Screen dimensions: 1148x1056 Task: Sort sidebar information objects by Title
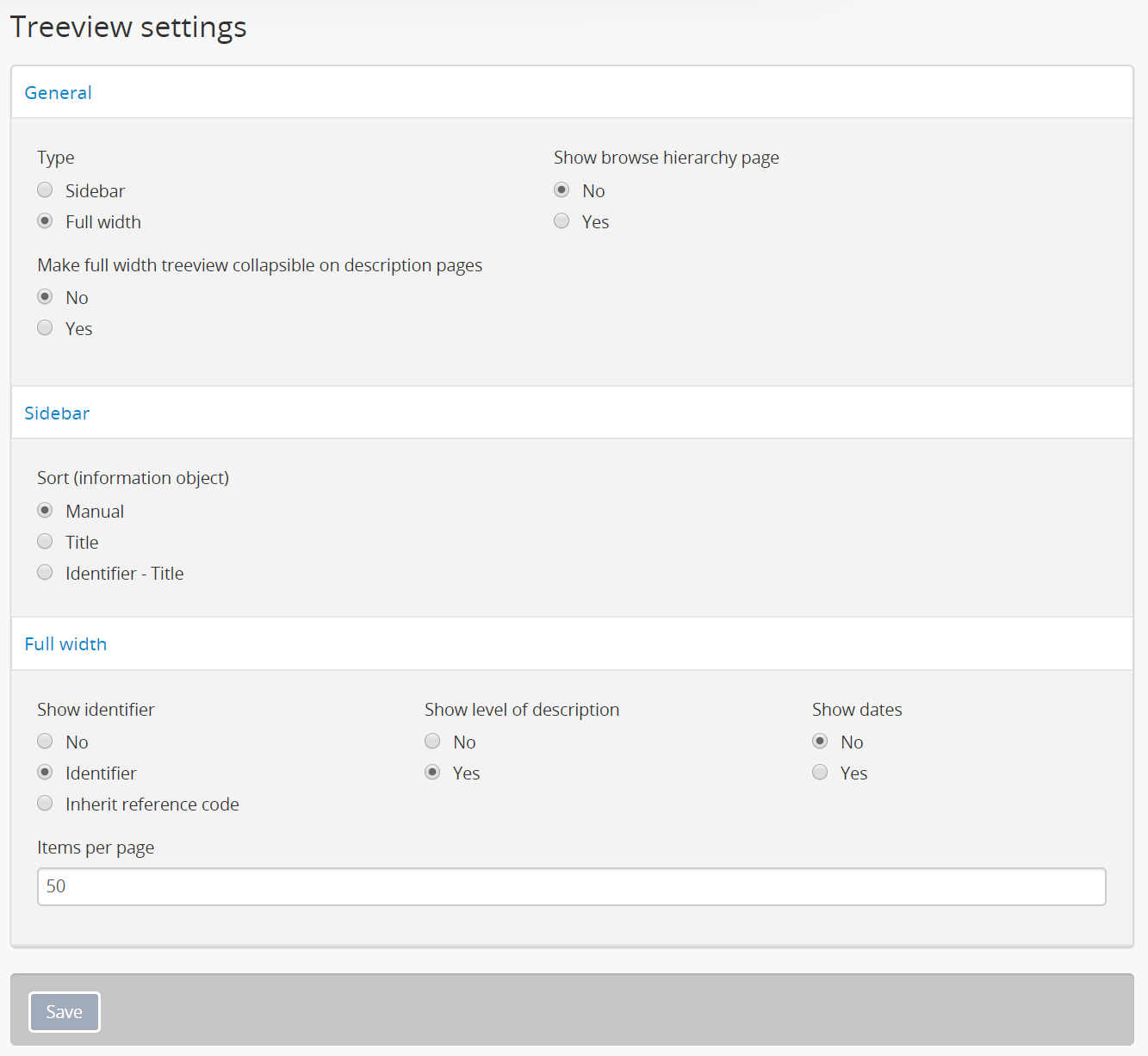tap(46, 542)
